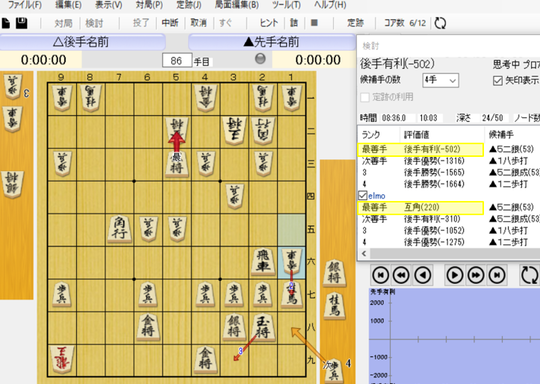Click the 定跡 toolbar button
The width and height of the screenshot is (540, 384).
point(355,23)
